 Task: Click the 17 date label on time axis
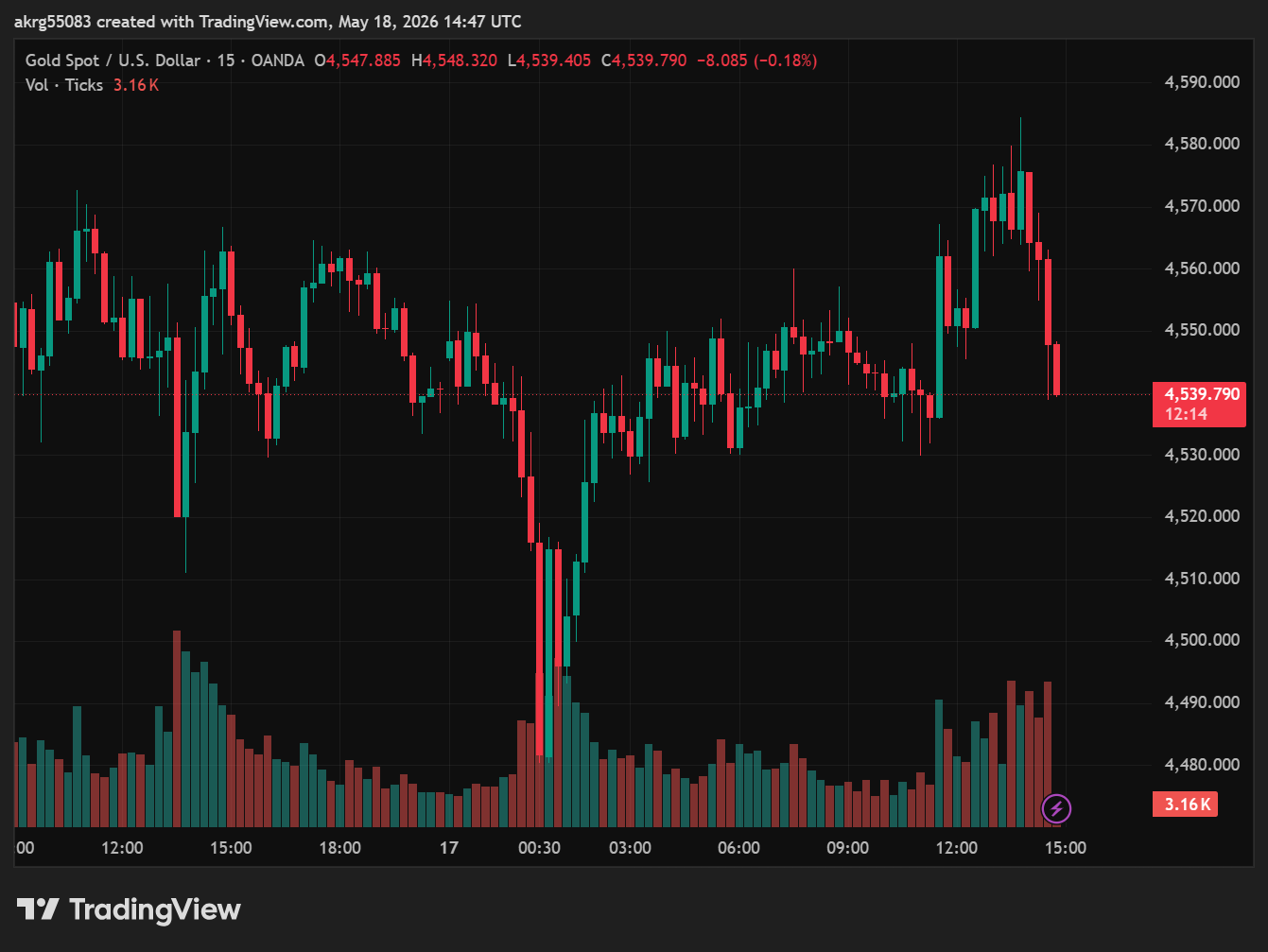click(449, 848)
